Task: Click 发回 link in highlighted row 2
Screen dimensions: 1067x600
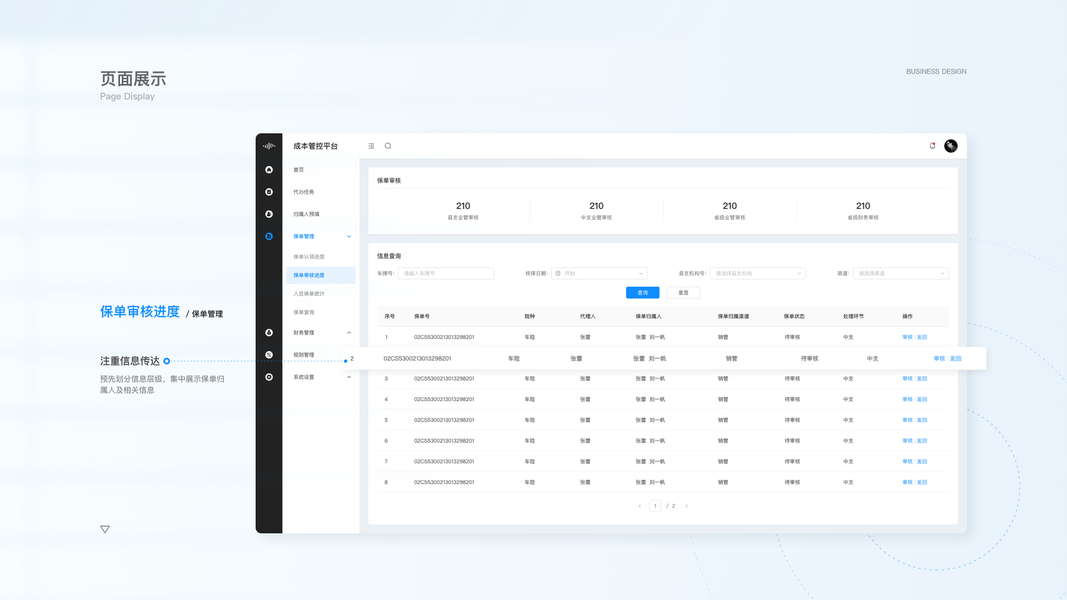Action: [955, 359]
